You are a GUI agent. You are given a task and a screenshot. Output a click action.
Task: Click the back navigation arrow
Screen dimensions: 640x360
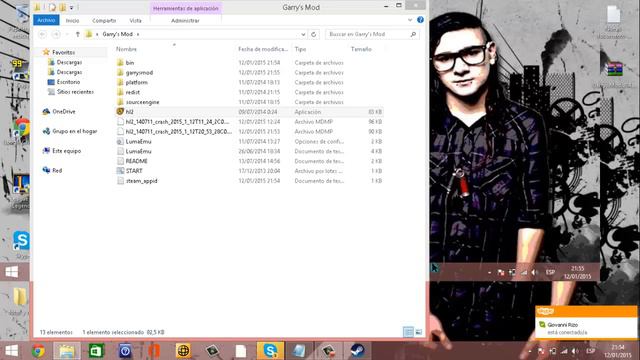(42, 34)
